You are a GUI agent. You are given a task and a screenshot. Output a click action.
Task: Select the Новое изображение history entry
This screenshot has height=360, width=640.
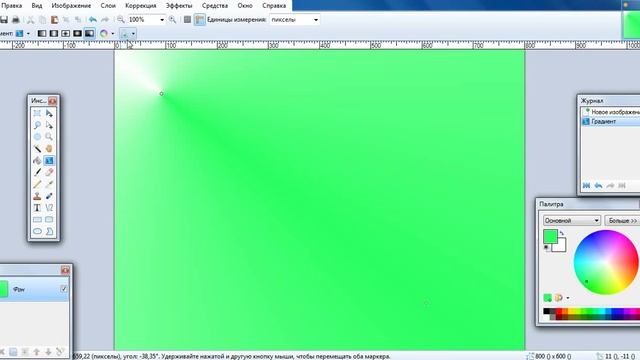(611, 112)
